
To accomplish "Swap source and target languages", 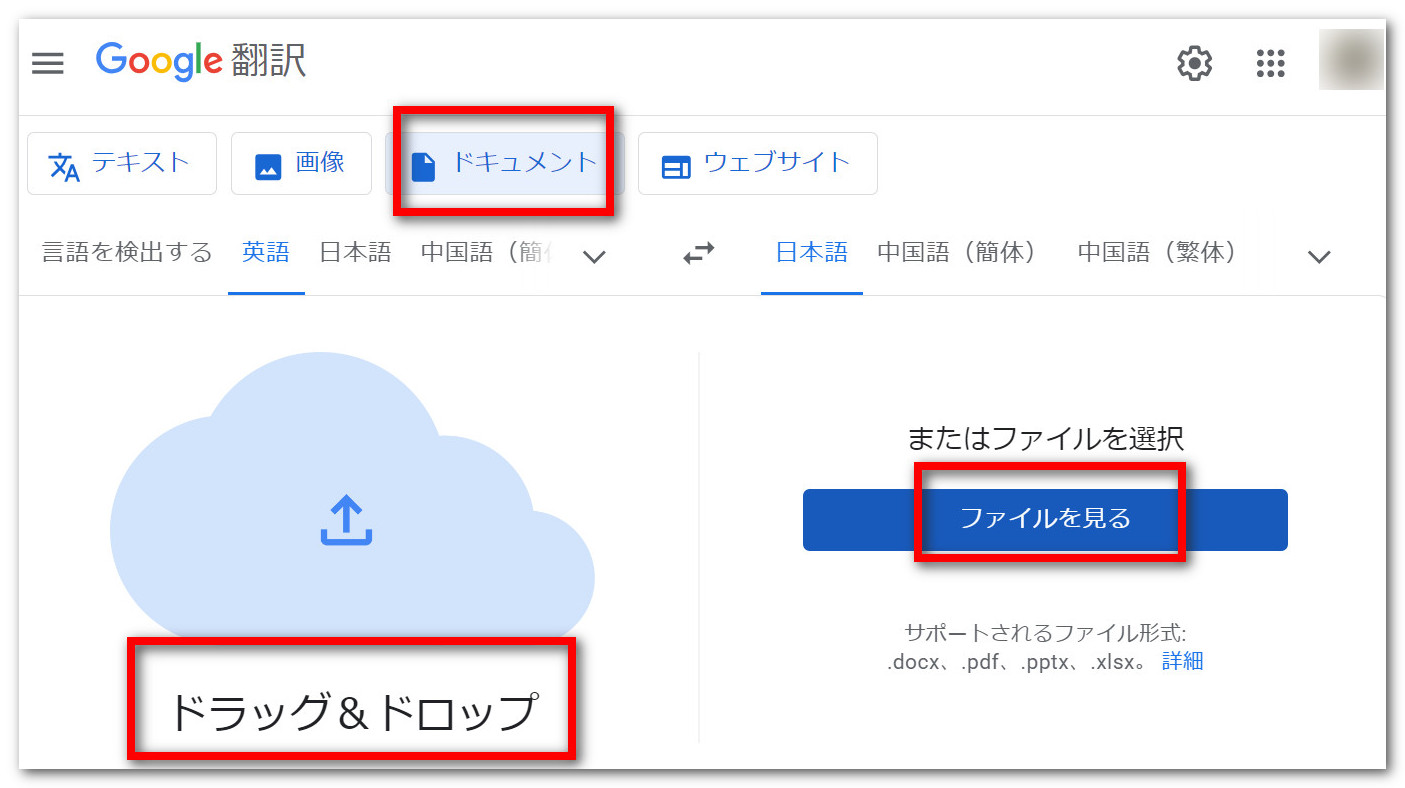I will [699, 255].
